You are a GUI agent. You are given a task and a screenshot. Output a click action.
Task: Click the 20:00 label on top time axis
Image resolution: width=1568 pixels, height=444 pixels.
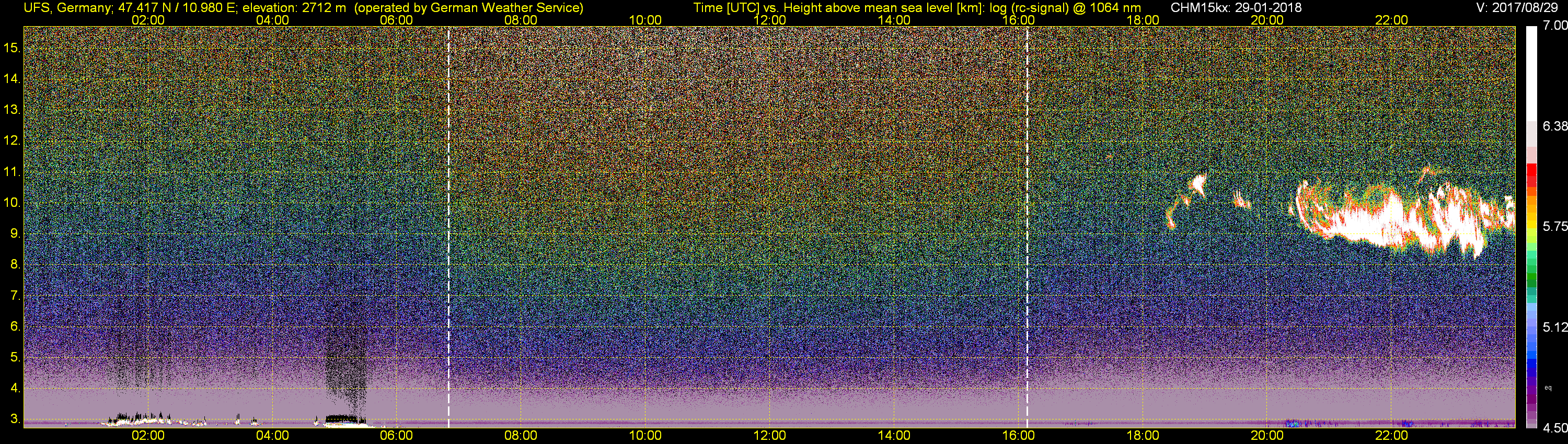(1267, 20)
